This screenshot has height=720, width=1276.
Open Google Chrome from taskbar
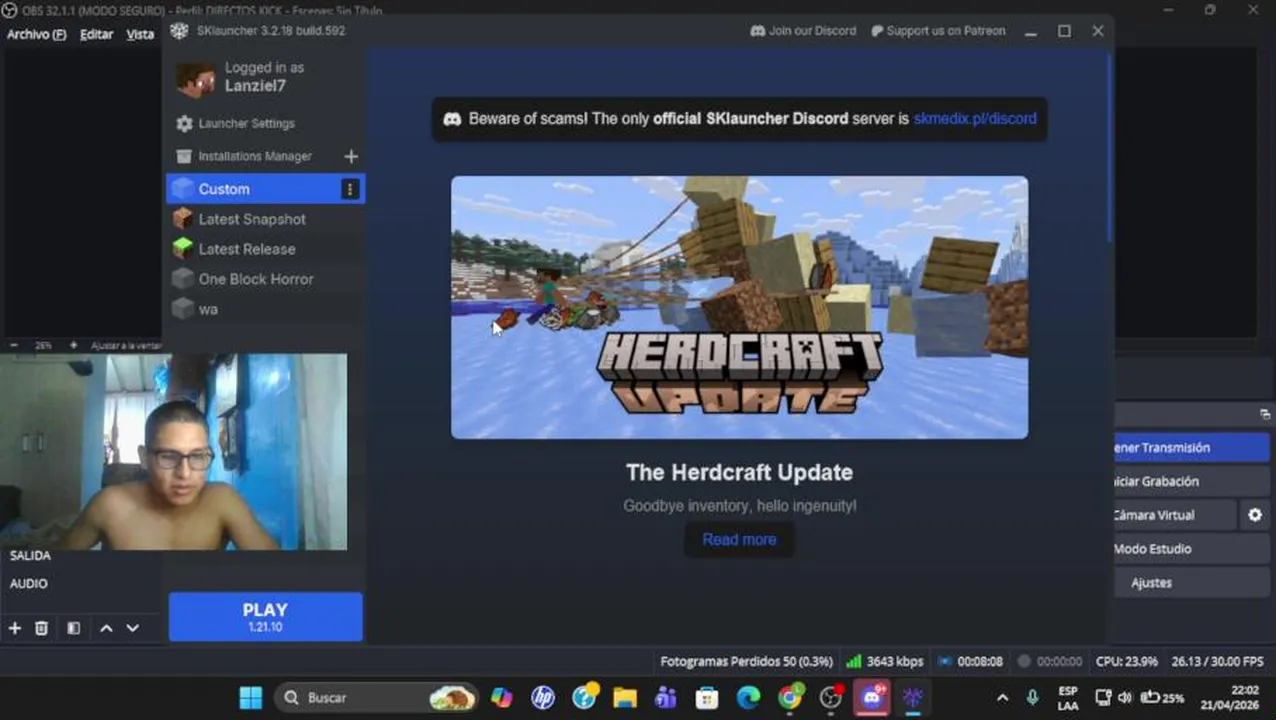point(790,698)
